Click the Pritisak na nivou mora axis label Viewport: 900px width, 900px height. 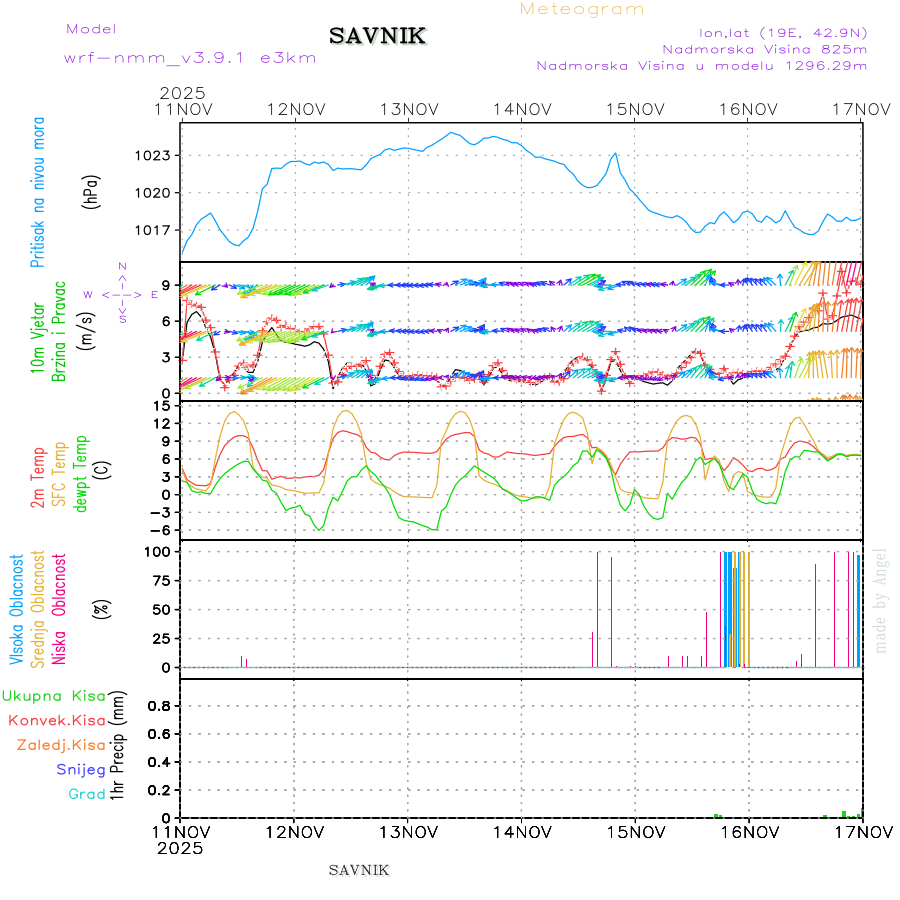click(39, 192)
